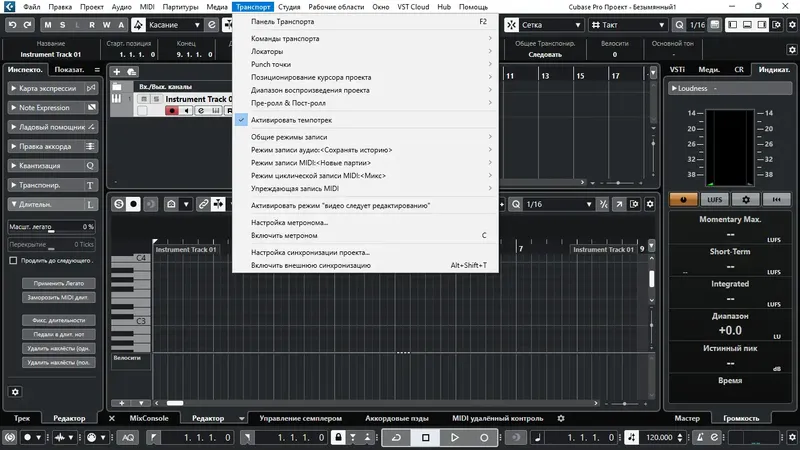Select Панель Транспорта menu item
The image size is (800, 450).
(x=365, y=21)
